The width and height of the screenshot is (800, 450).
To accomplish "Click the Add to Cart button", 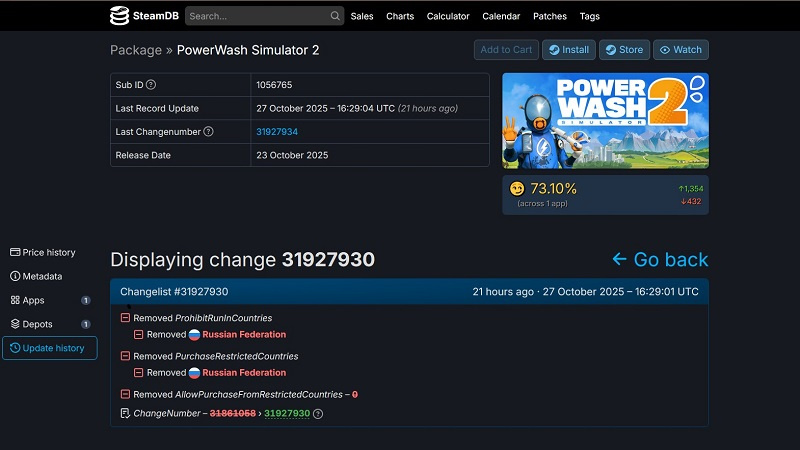I will (x=506, y=49).
